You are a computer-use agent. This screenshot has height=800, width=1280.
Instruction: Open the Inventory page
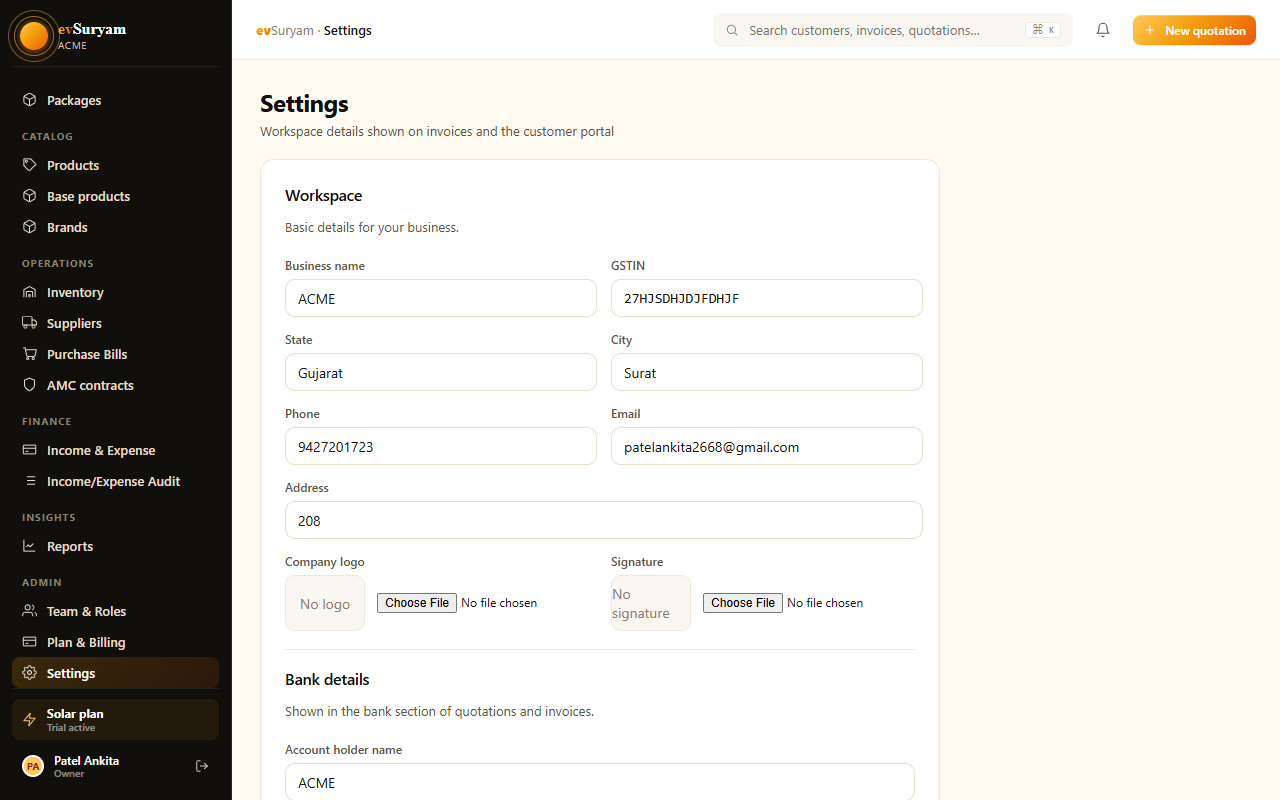[115, 292]
